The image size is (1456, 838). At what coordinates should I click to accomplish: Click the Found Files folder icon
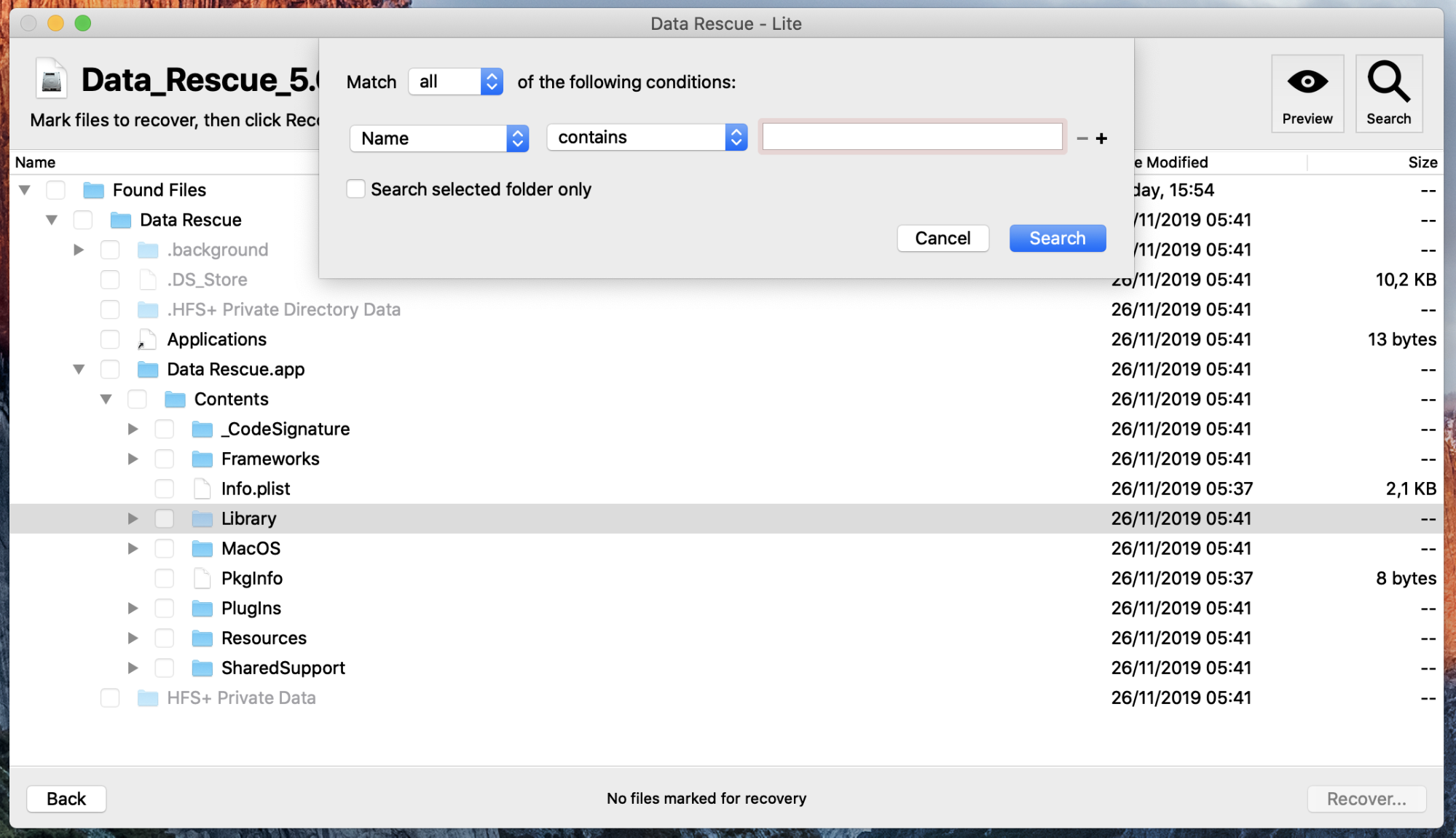(93, 190)
